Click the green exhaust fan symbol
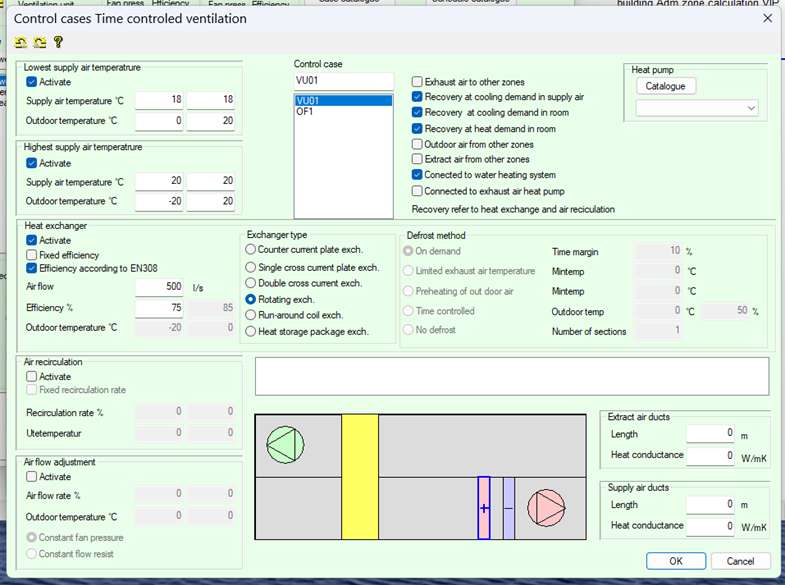The image size is (785, 585). tap(286, 444)
